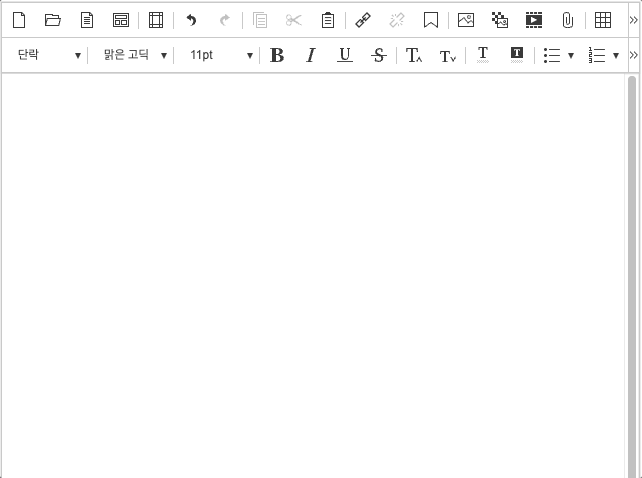Insert a hyperlink with the chain icon

pyautogui.click(x=363, y=20)
